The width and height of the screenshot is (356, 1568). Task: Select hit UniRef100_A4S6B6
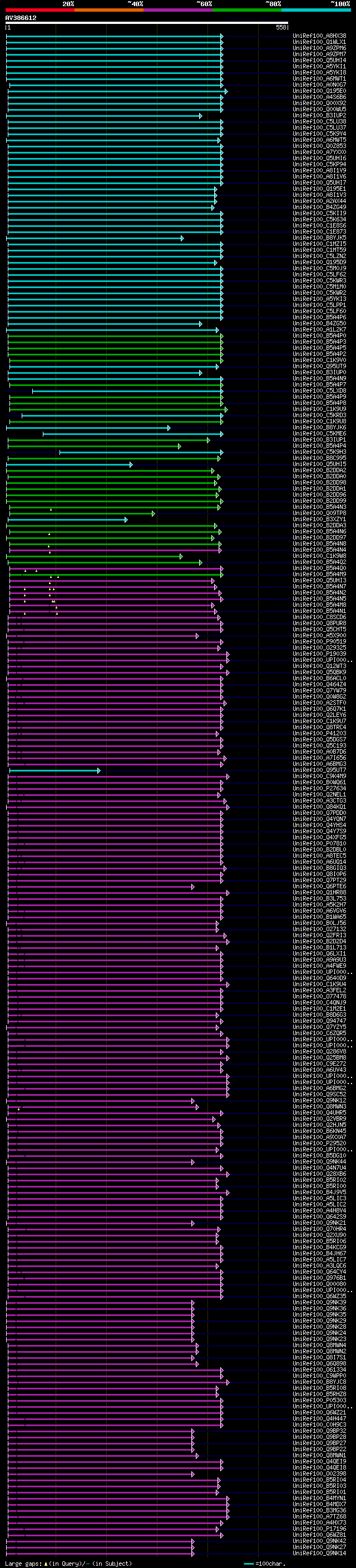[x=319, y=97]
